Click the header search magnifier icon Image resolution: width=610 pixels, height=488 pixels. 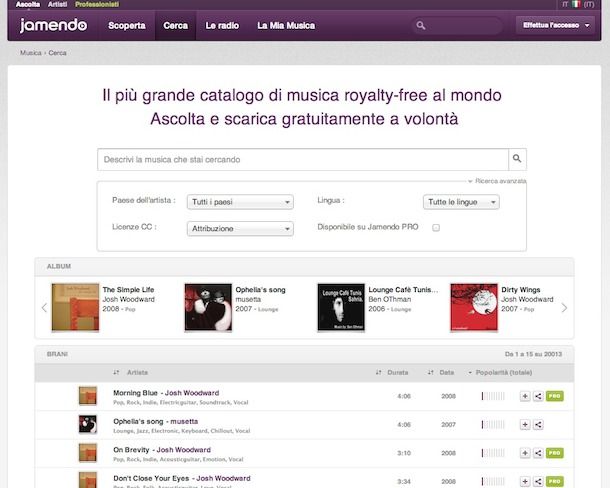(x=421, y=26)
